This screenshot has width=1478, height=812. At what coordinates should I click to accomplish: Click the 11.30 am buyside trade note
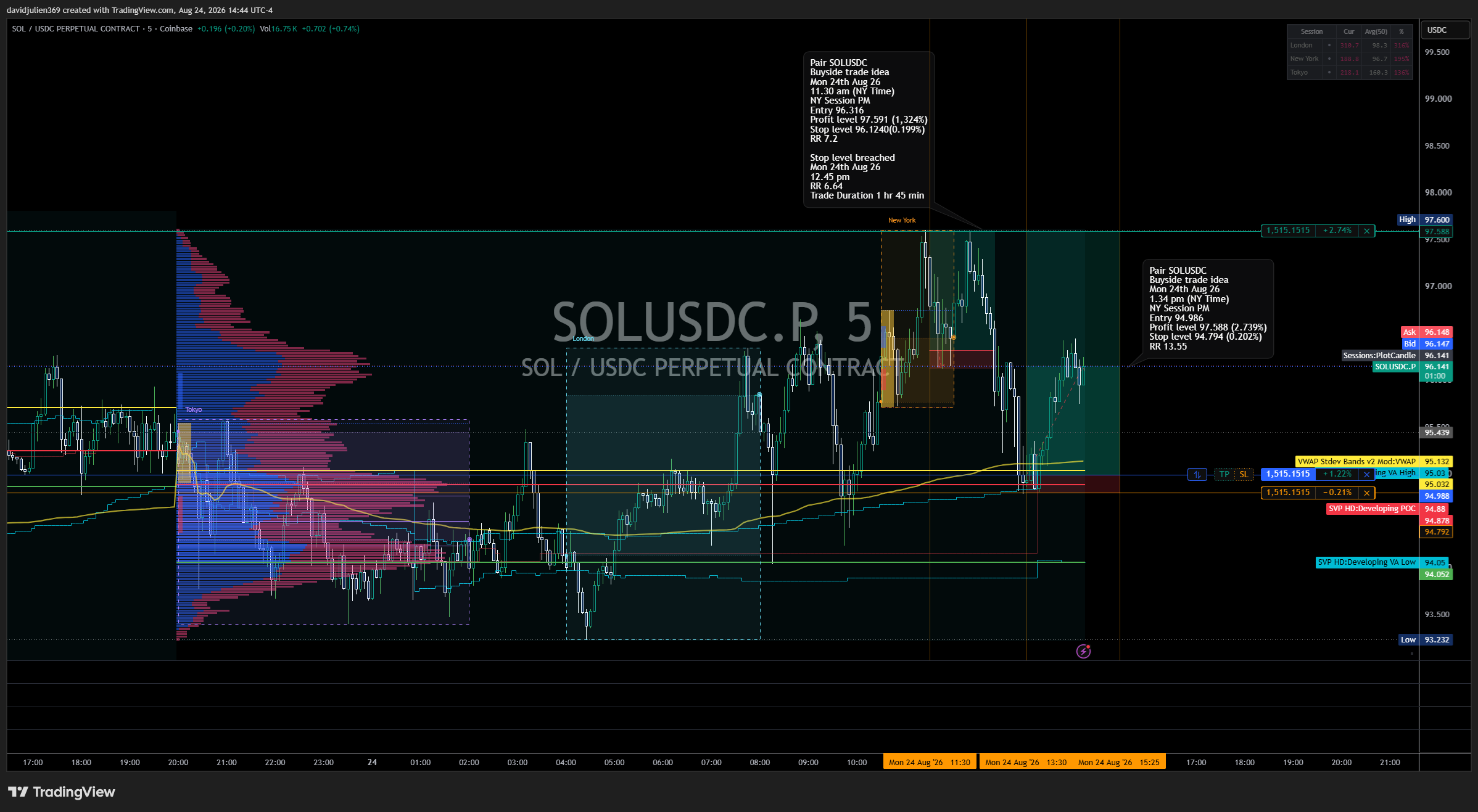tap(869, 129)
